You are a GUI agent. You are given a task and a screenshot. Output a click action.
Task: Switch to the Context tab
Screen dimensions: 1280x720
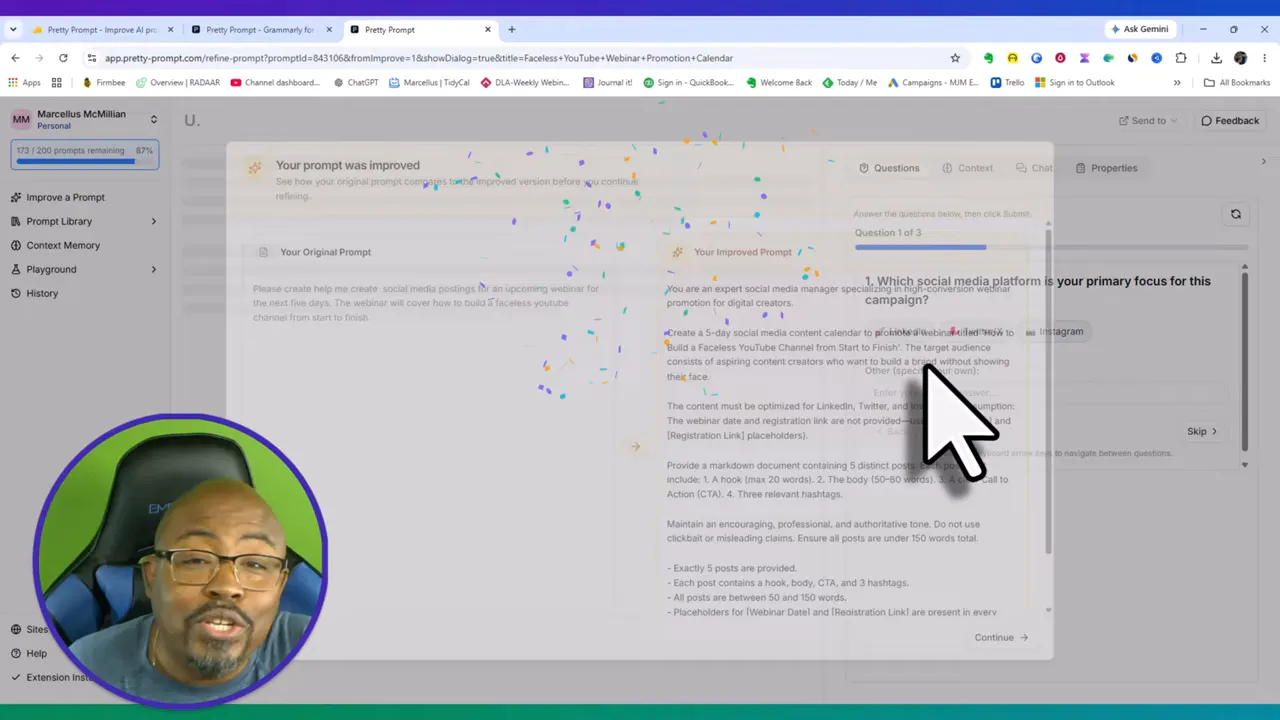click(967, 168)
